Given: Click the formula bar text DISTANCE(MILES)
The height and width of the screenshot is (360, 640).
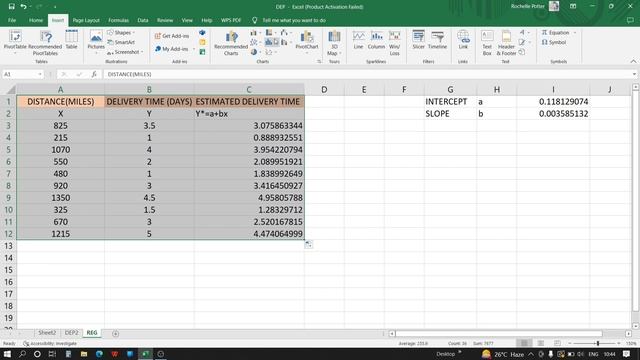Looking at the screenshot, I should click(x=130, y=74).
